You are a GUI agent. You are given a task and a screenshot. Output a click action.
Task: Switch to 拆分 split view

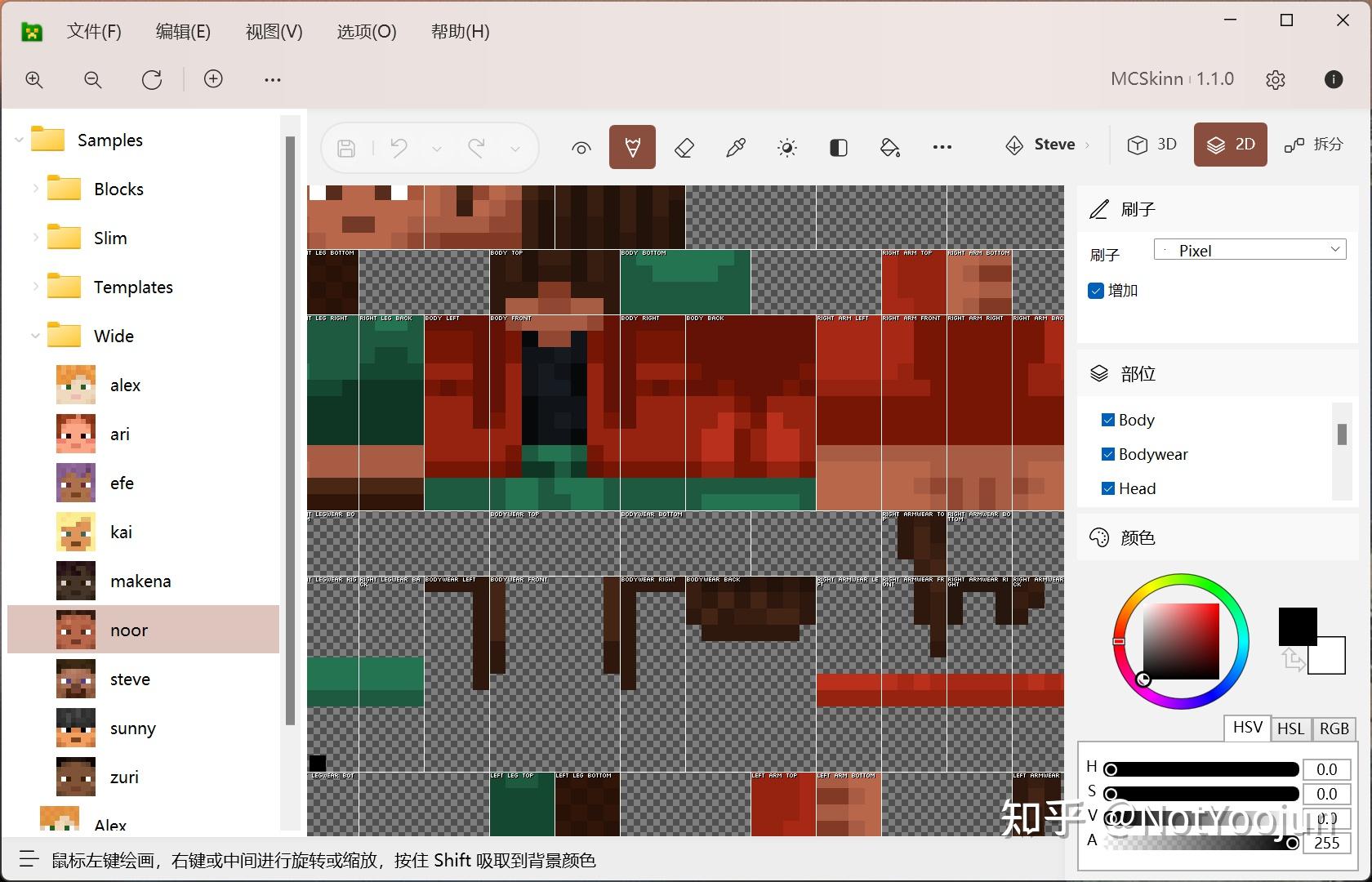click(x=1314, y=145)
